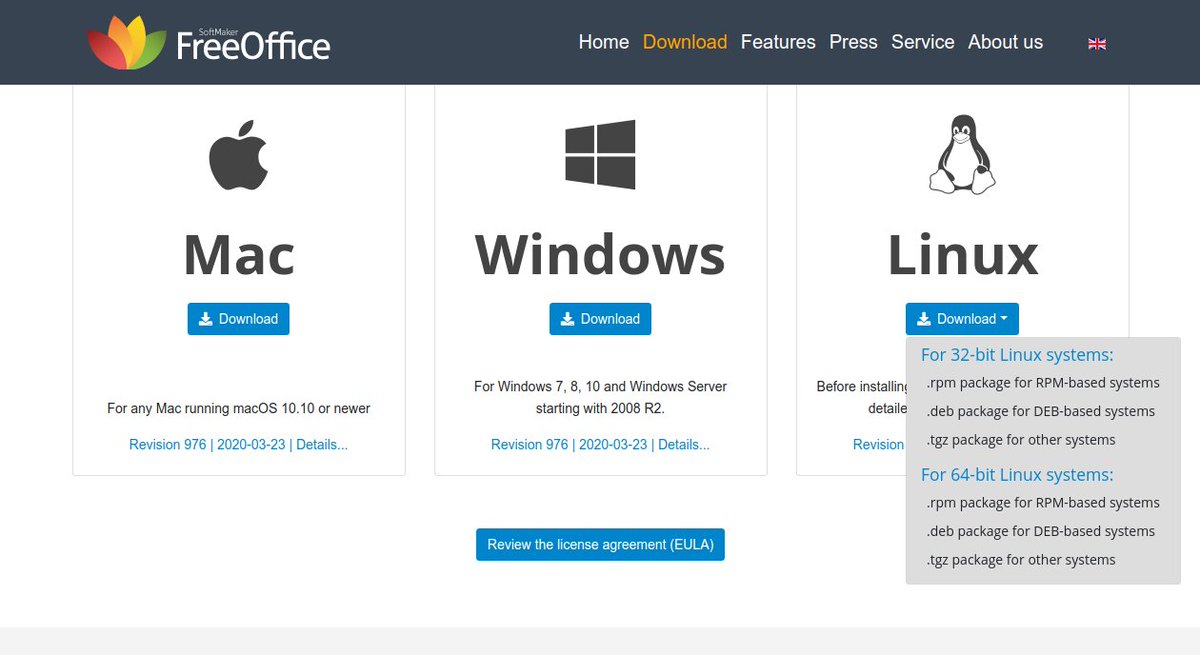The width and height of the screenshot is (1200, 655).
Task: Download FreeOffice for Mac
Action: 238,318
